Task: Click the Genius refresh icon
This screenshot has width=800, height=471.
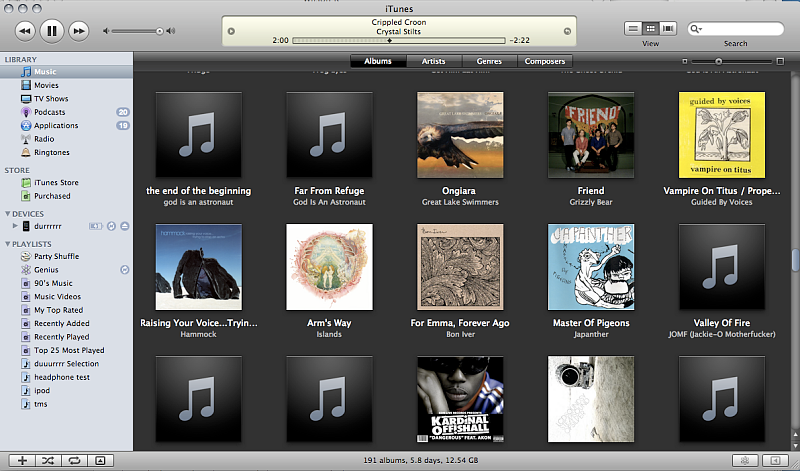Action: (x=124, y=269)
